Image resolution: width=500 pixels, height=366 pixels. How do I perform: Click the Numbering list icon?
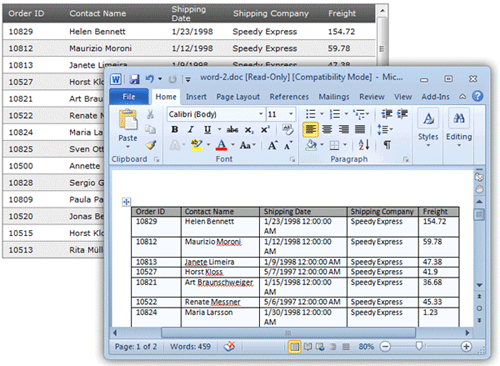coord(335,114)
